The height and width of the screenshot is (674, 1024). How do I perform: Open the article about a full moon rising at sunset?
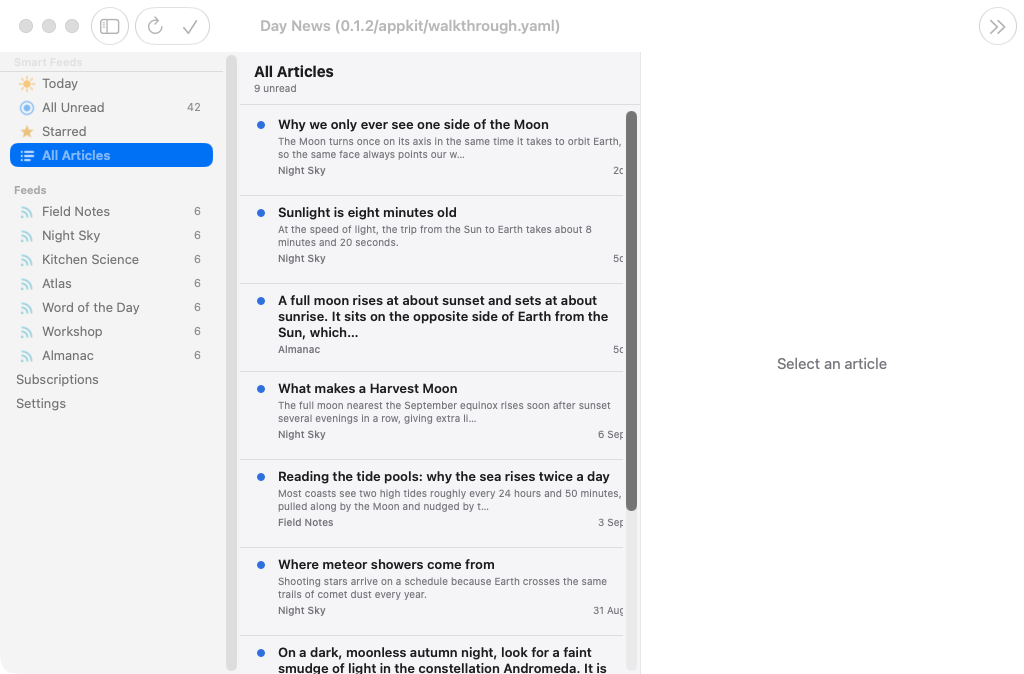tap(432, 328)
